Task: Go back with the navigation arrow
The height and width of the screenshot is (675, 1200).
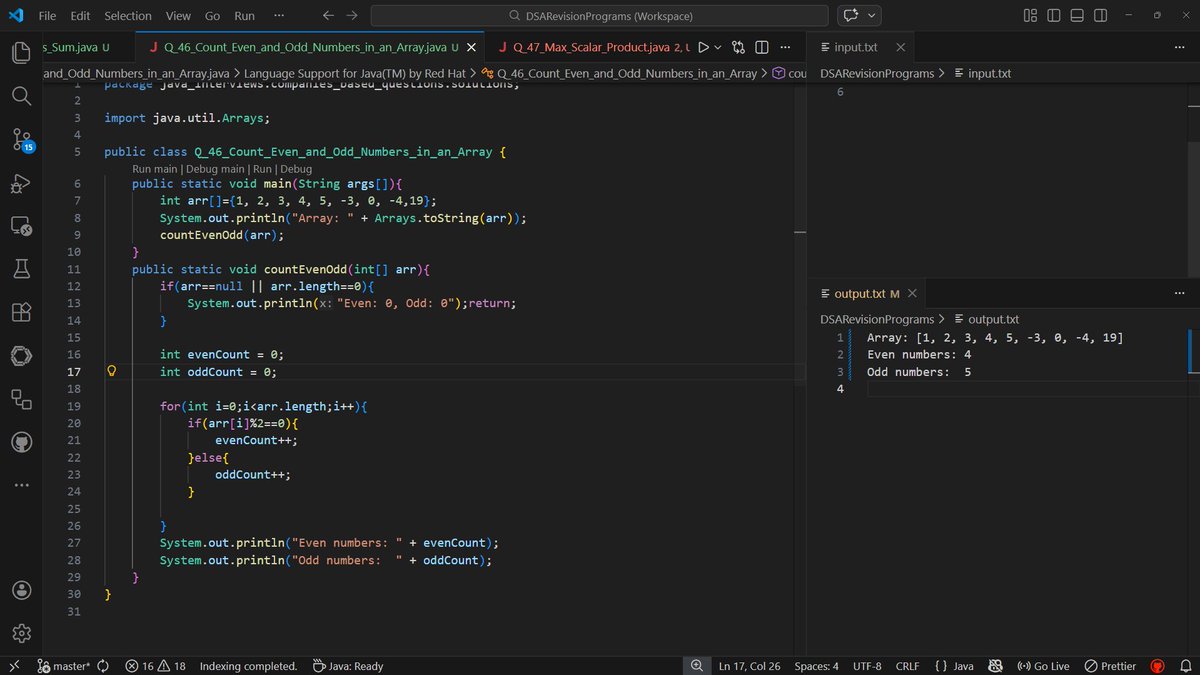Action: [x=329, y=16]
